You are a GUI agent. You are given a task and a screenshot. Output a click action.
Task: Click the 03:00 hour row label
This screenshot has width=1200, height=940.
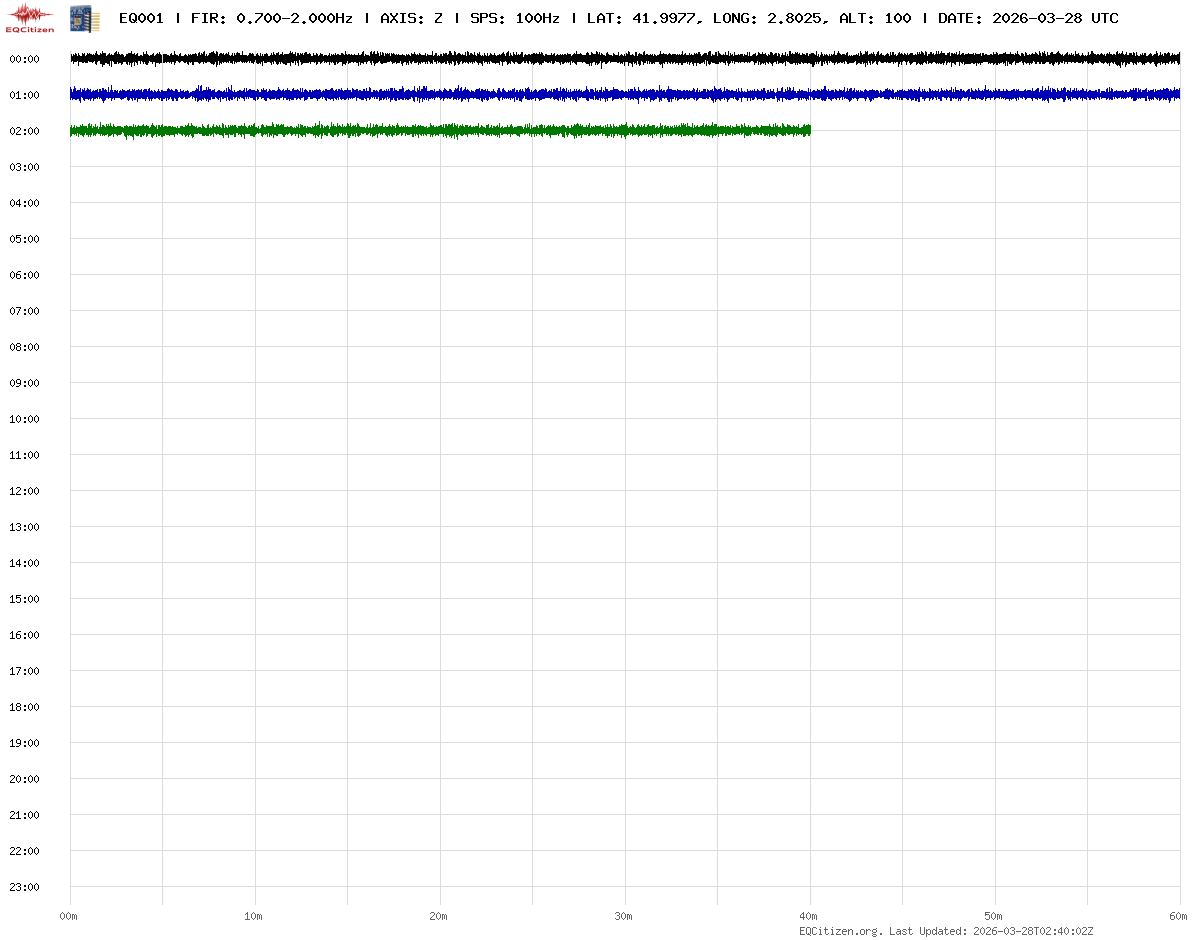coord(24,167)
